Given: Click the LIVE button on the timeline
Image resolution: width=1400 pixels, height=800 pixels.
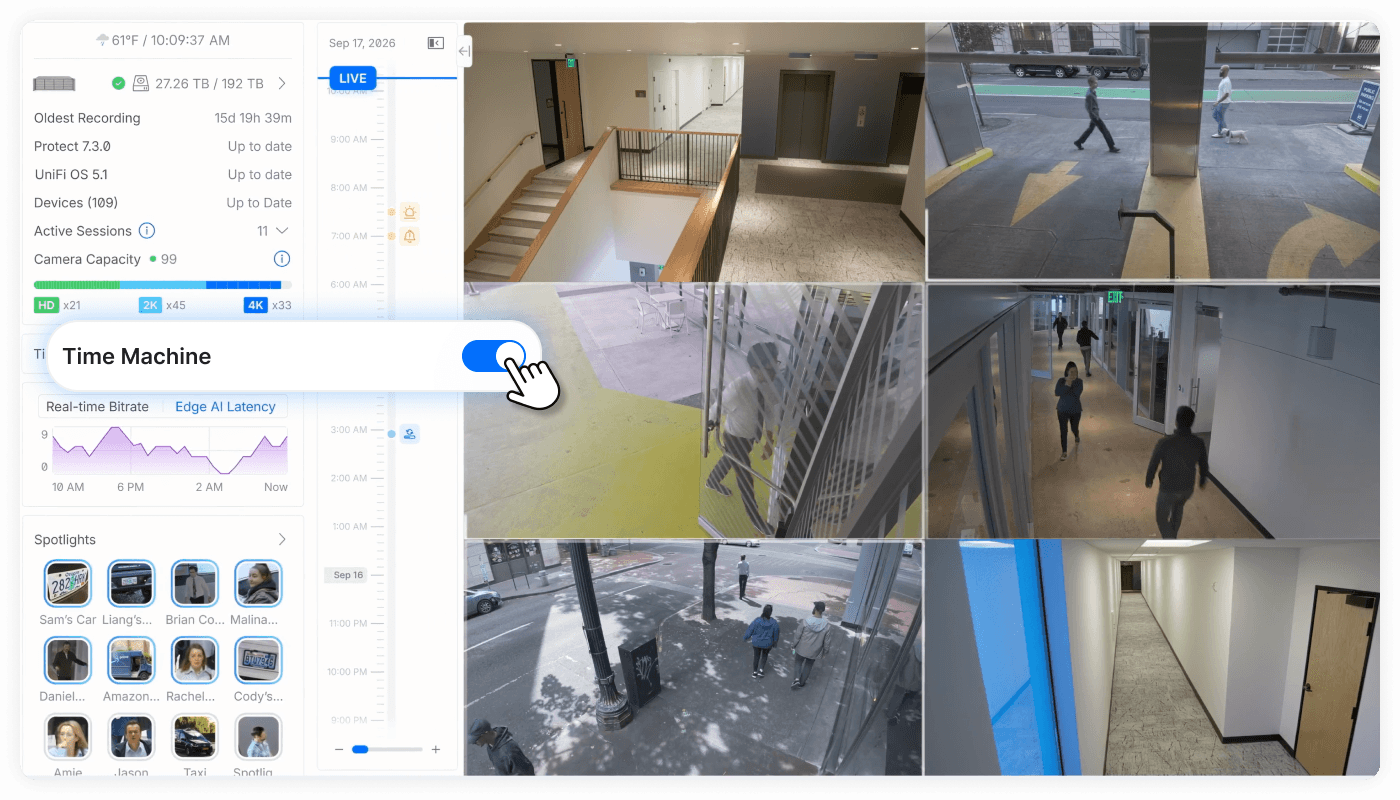Looking at the screenshot, I should pyautogui.click(x=353, y=78).
